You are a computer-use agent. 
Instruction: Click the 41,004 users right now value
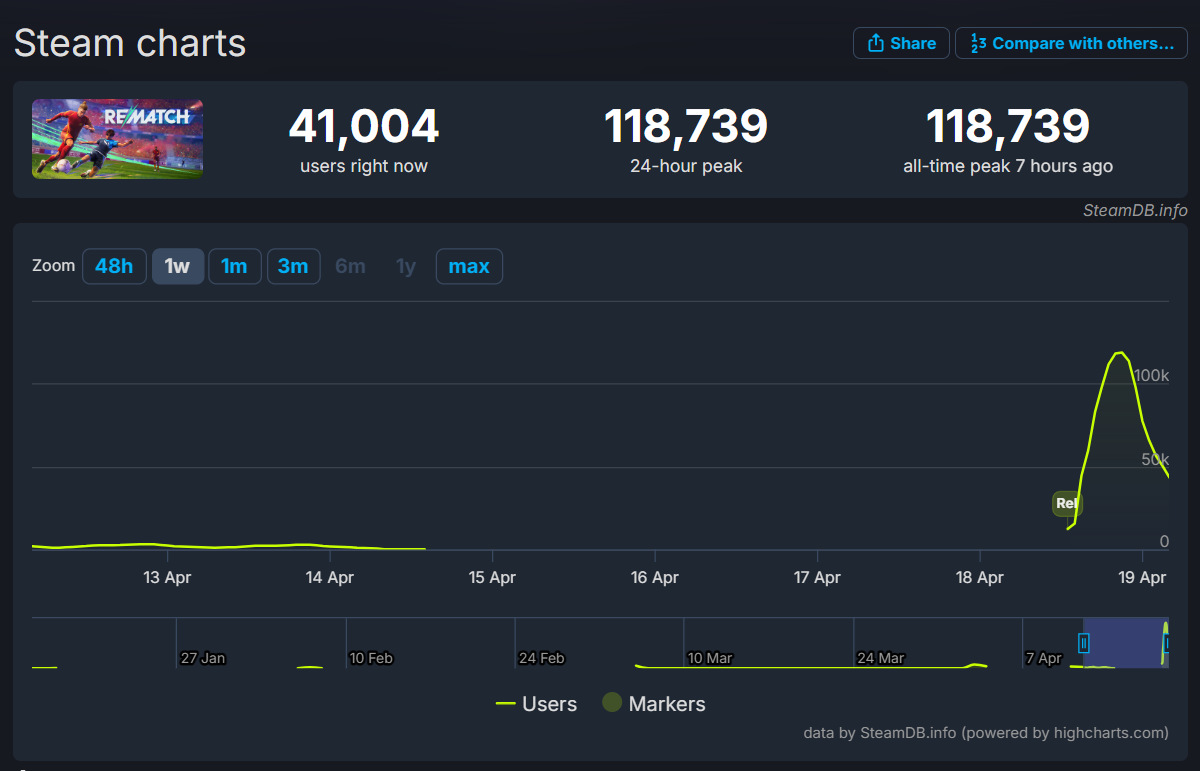364,126
